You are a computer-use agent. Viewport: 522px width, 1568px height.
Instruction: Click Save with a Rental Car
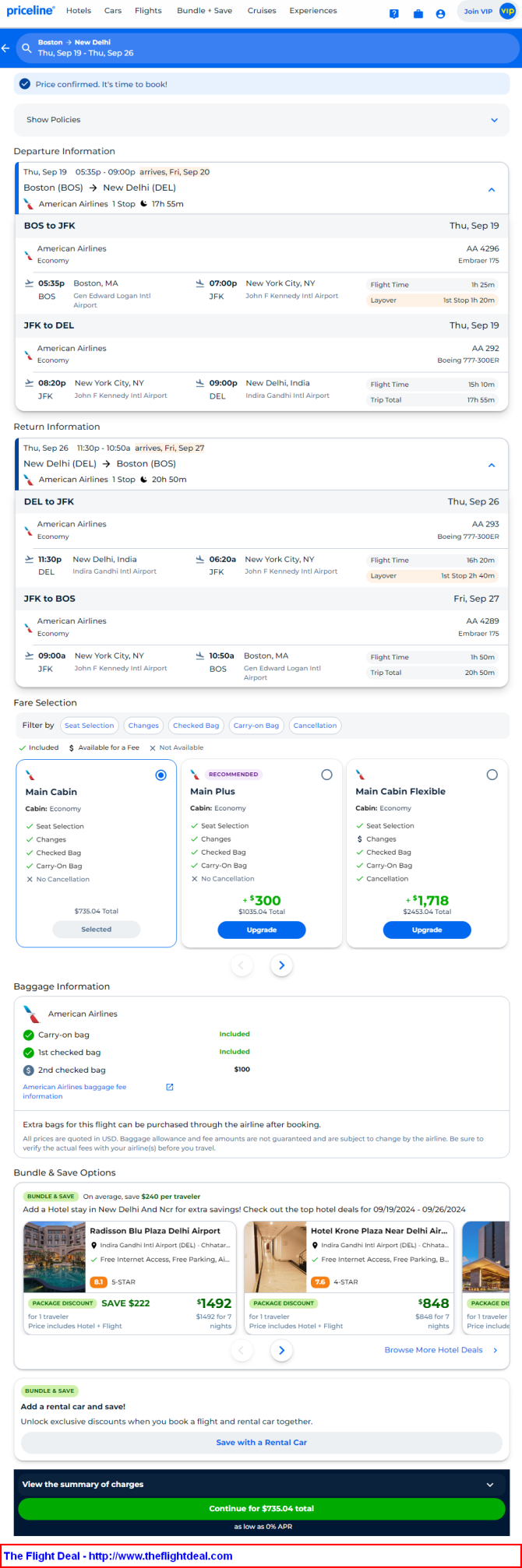(261, 1442)
